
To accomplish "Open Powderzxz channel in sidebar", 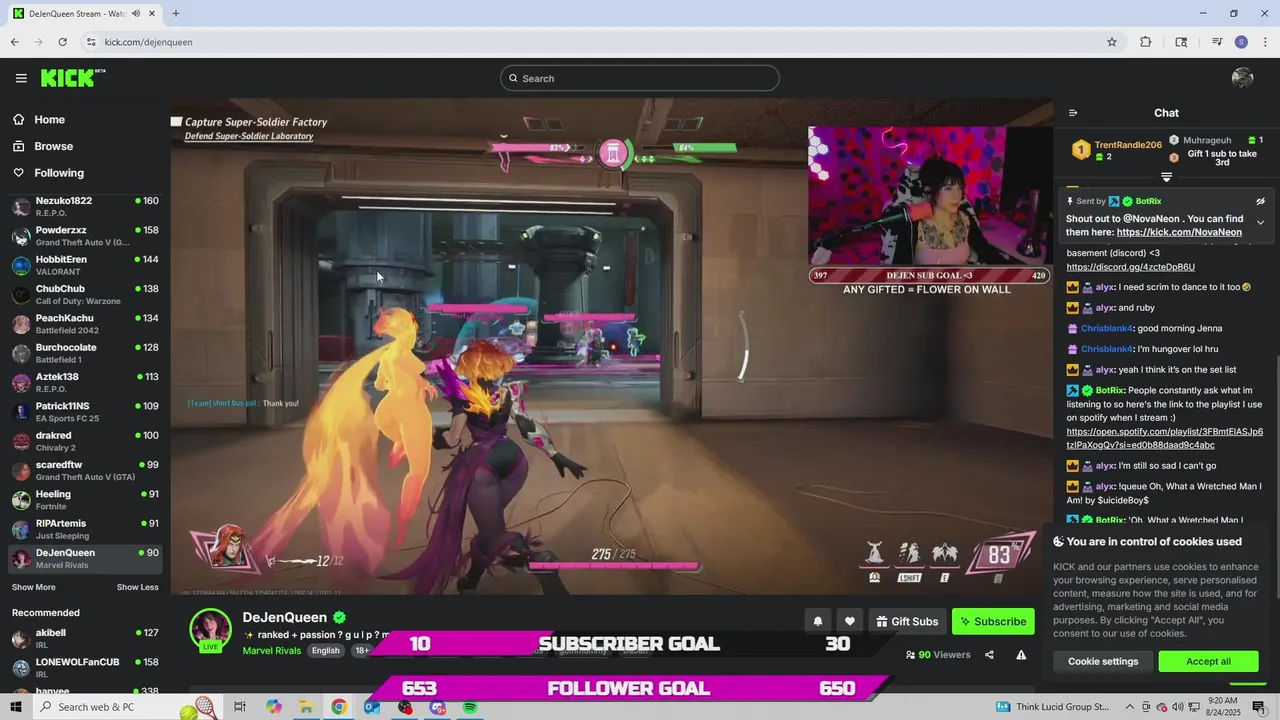I will pos(85,236).
